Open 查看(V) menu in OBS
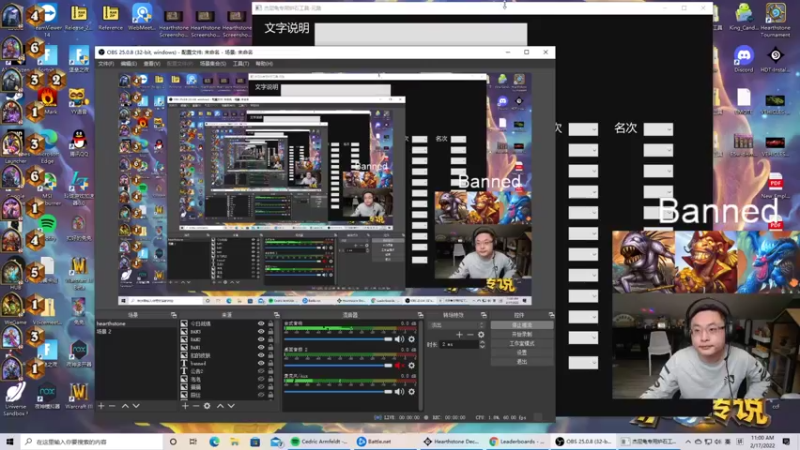The width and height of the screenshot is (800, 450). click(x=152, y=64)
